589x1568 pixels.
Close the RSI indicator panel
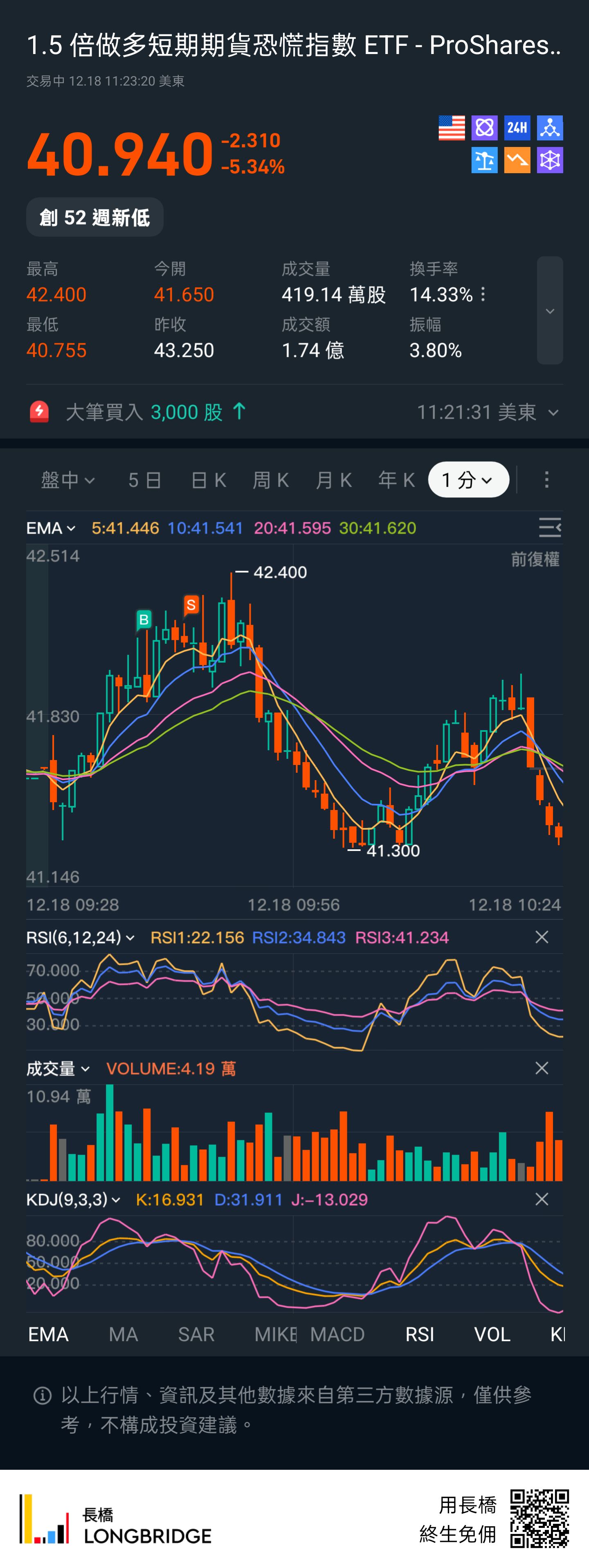[x=542, y=937]
